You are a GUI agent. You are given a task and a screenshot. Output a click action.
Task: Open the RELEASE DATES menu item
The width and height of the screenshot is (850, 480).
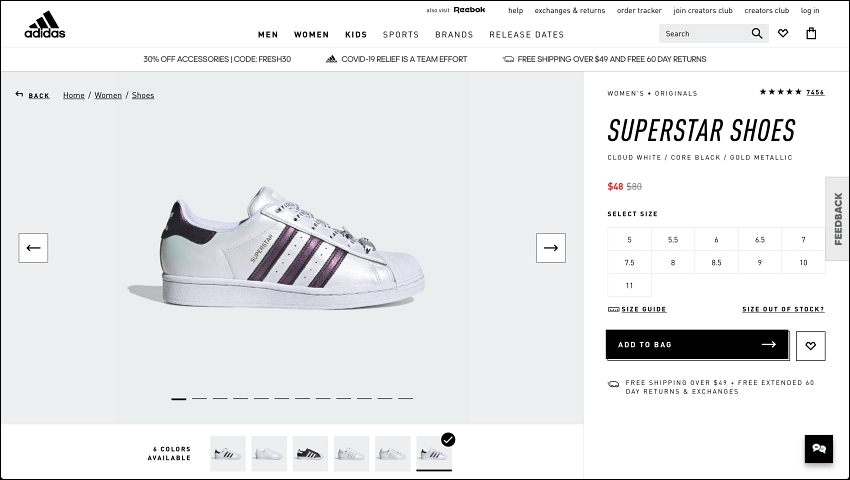(526, 35)
